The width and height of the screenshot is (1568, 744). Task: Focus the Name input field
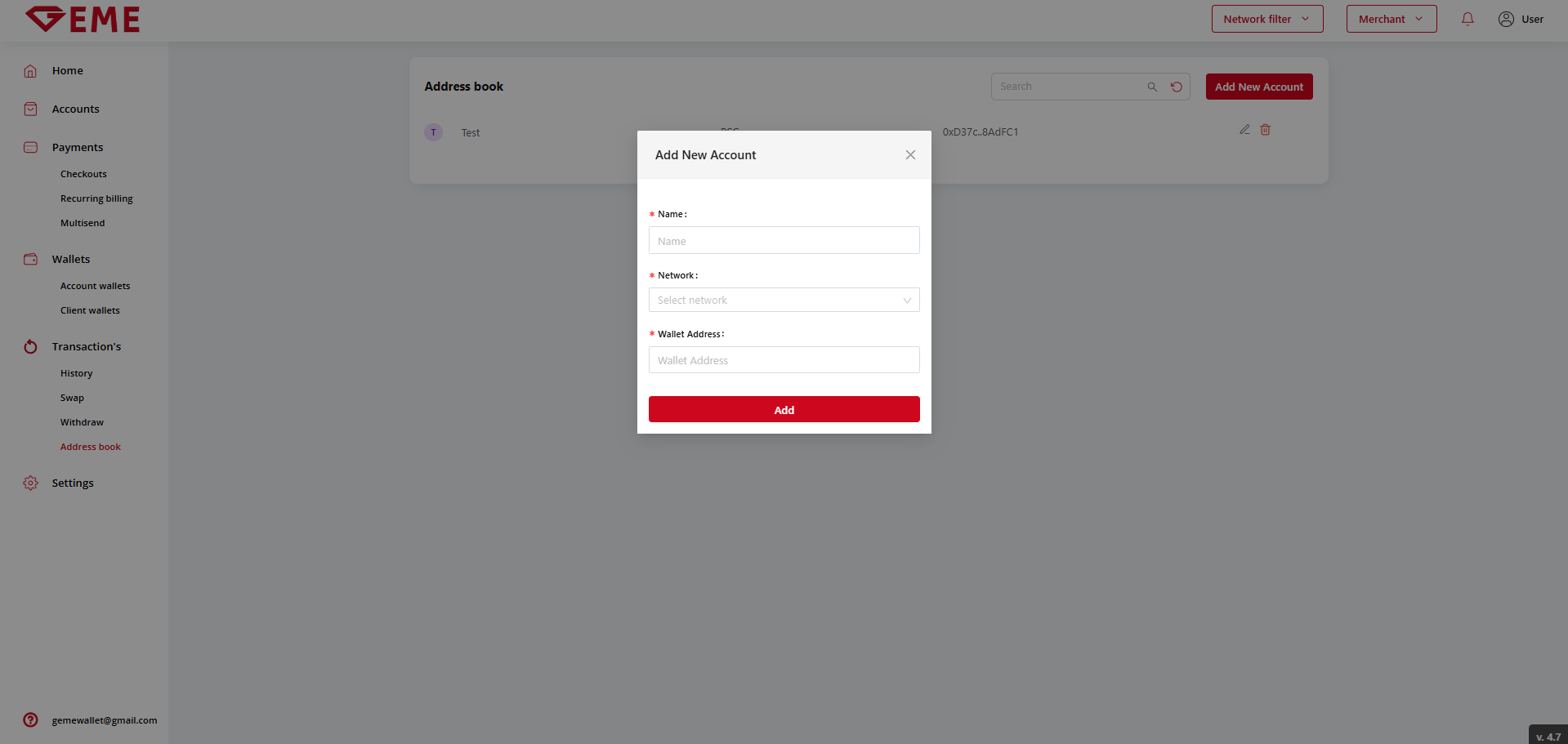point(784,241)
